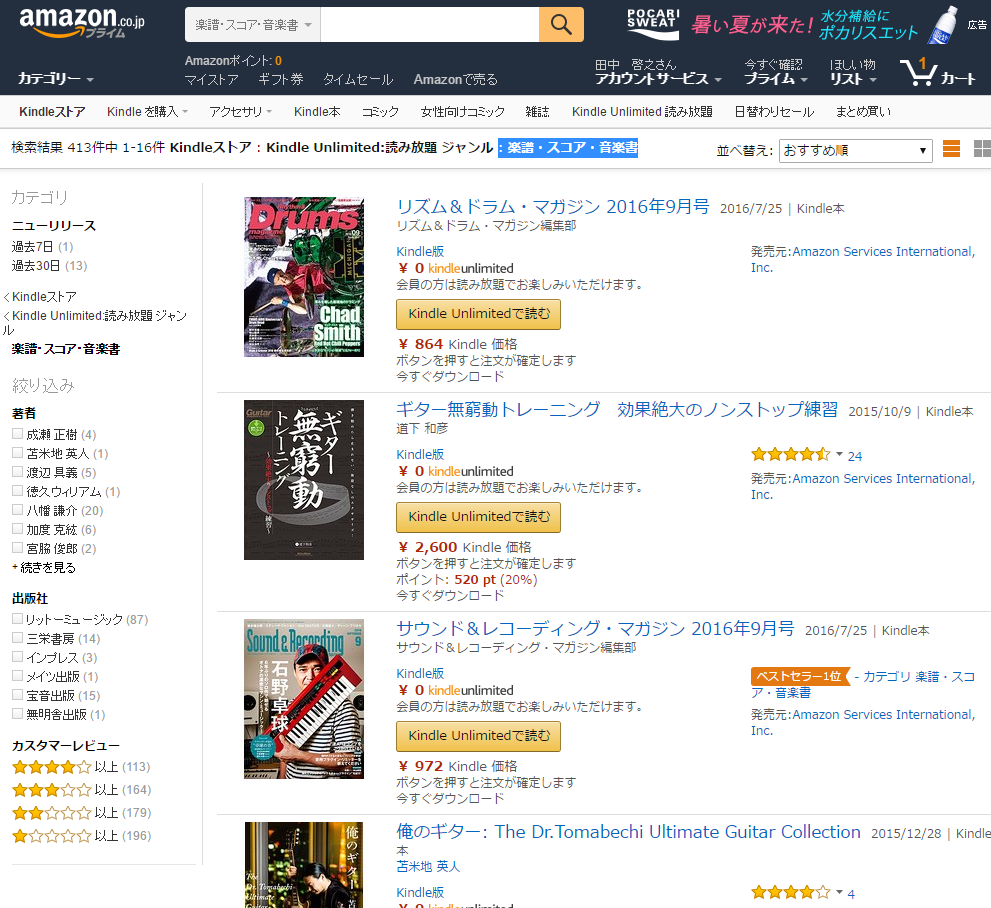Screen dimensions: 991x908
Task: Click the orange search magnifier button
Action: tap(561, 25)
